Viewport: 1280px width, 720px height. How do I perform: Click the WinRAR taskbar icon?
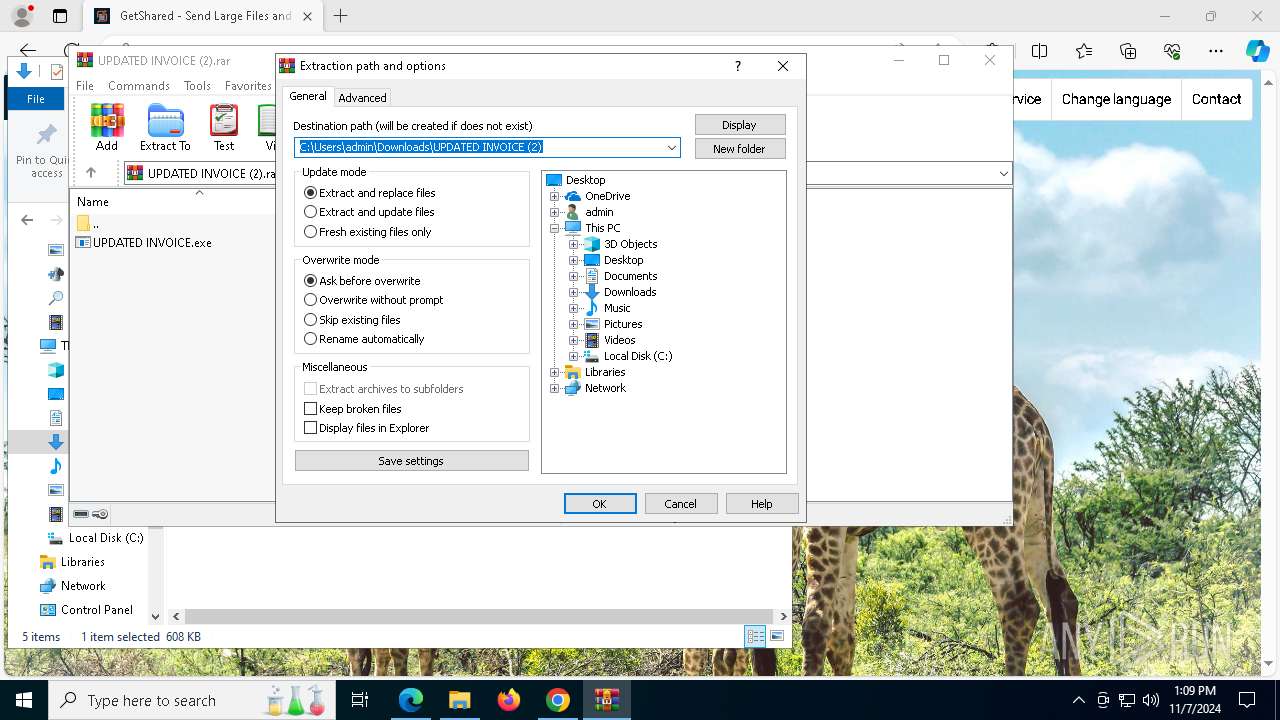[x=607, y=700]
